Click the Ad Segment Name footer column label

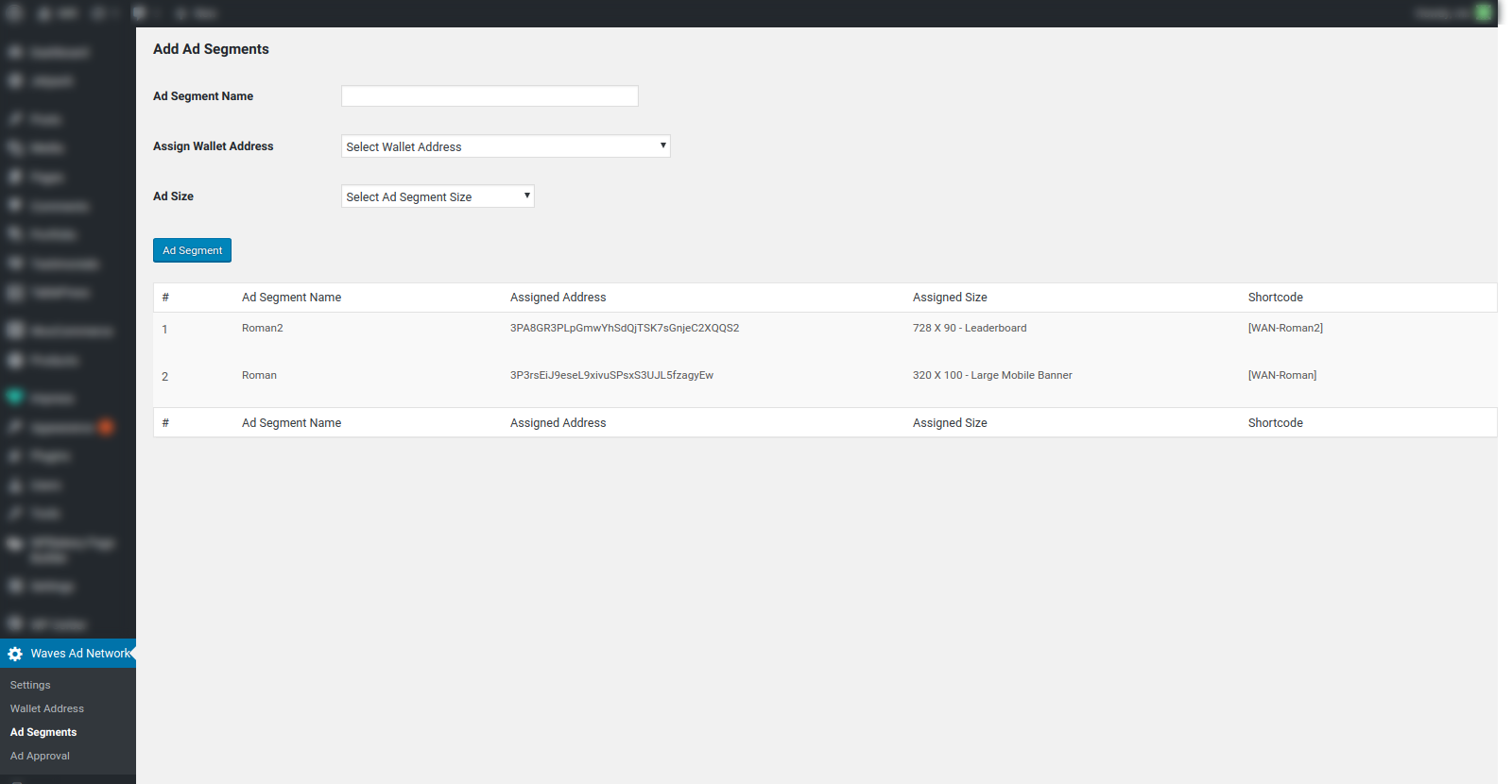pyautogui.click(x=291, y=423)
